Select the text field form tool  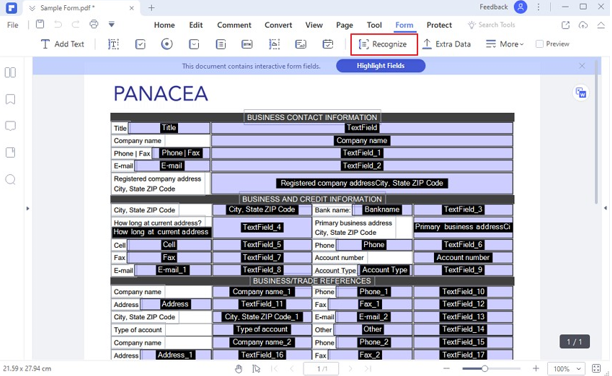114,44
